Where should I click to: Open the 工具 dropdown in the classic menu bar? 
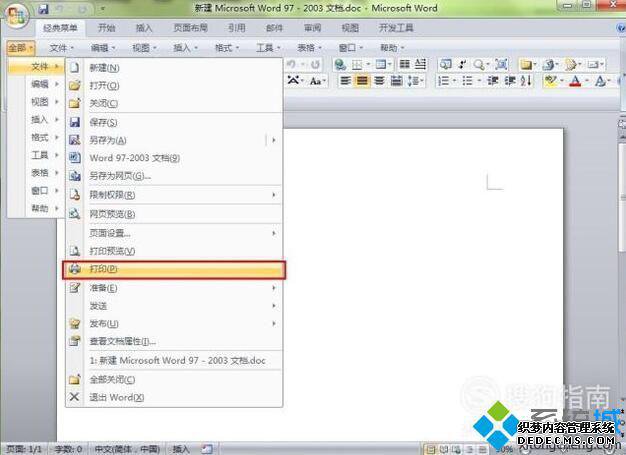click(x=268, y=48)
